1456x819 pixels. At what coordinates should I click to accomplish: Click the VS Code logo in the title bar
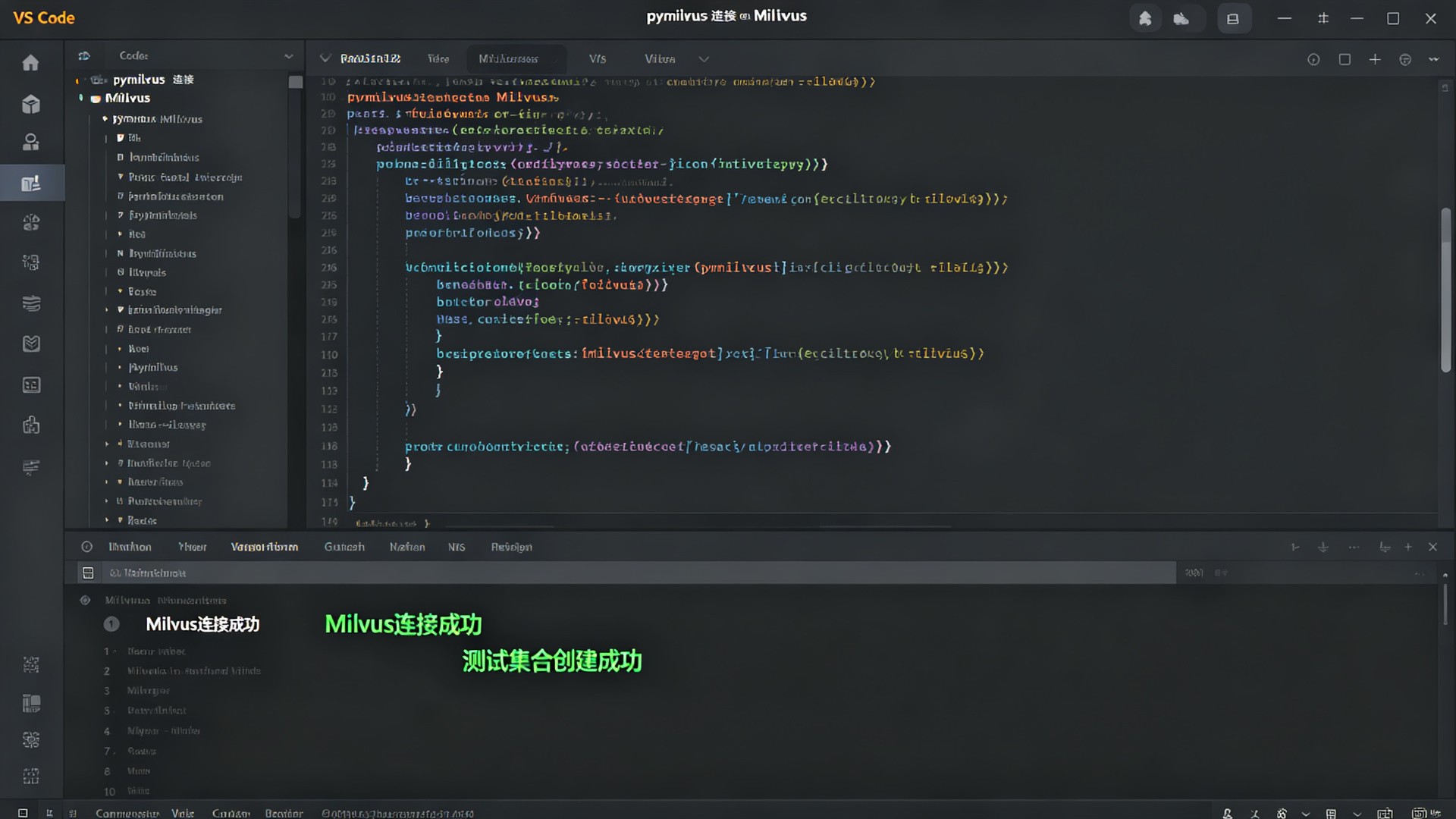44,17
